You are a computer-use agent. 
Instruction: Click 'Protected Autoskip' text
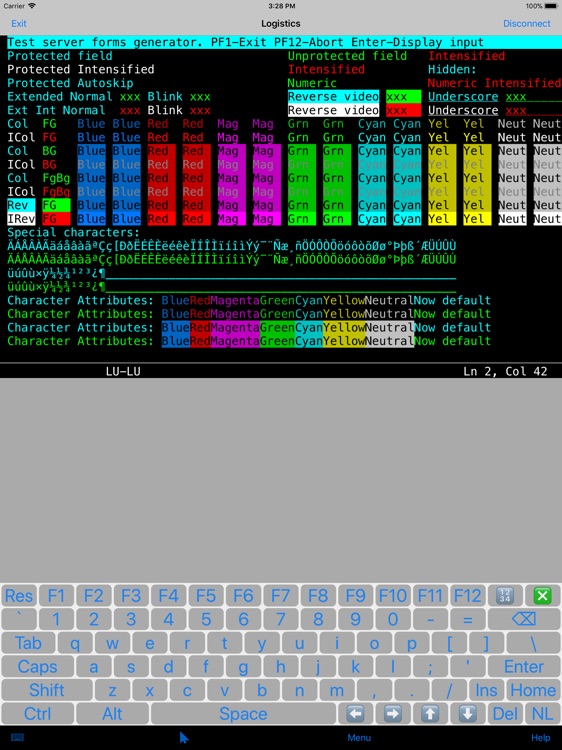point(70,83)
